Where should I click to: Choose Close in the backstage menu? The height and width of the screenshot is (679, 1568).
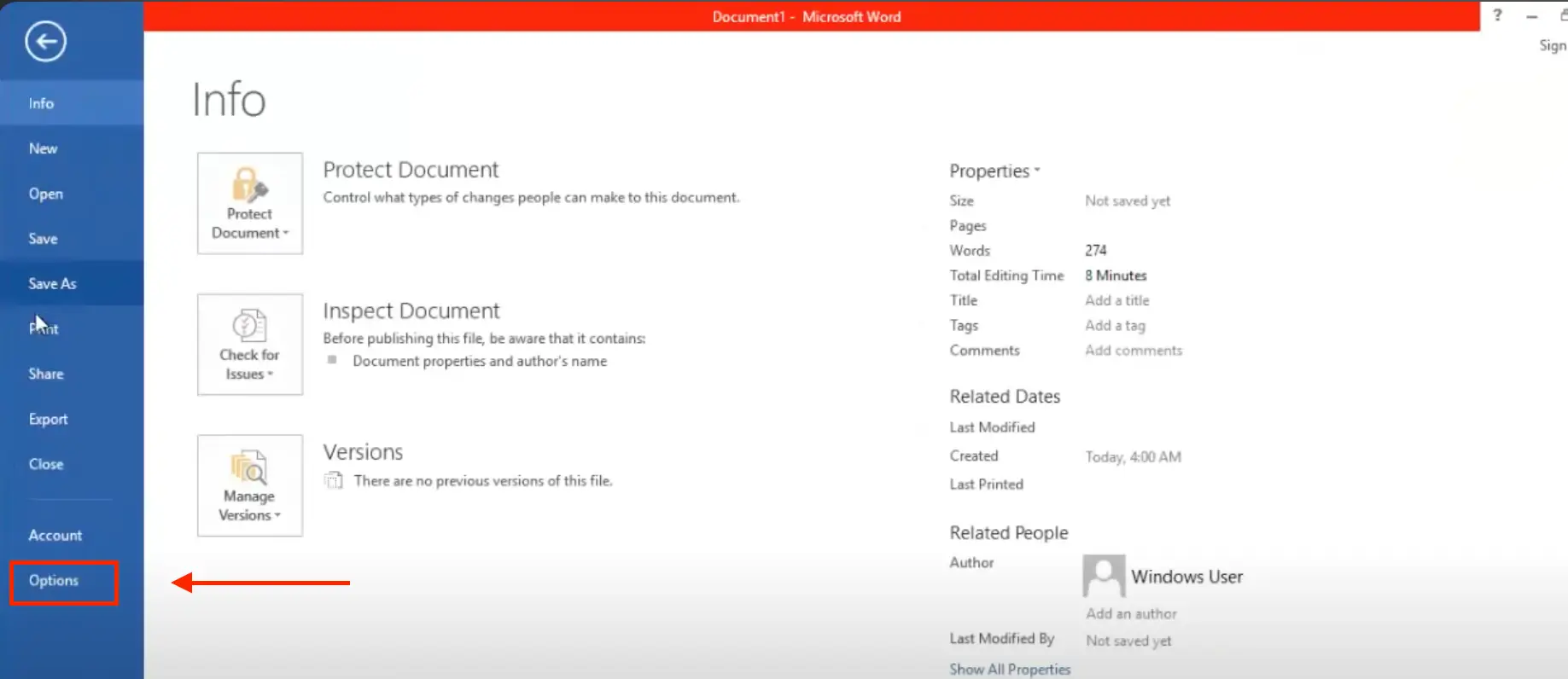[x=72, y=464]
